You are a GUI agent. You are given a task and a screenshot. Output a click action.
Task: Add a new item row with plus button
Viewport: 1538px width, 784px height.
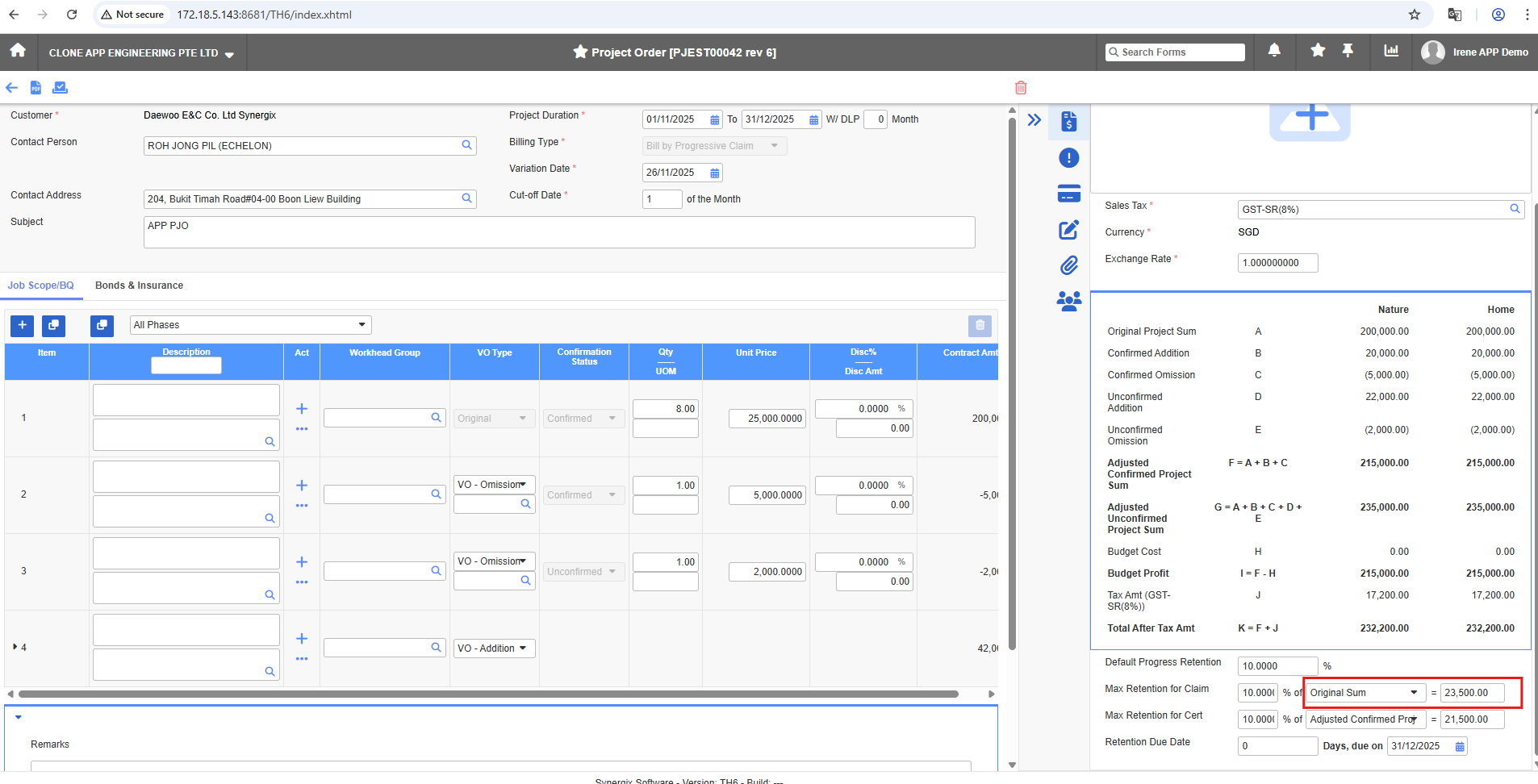(x=22, y=325)
